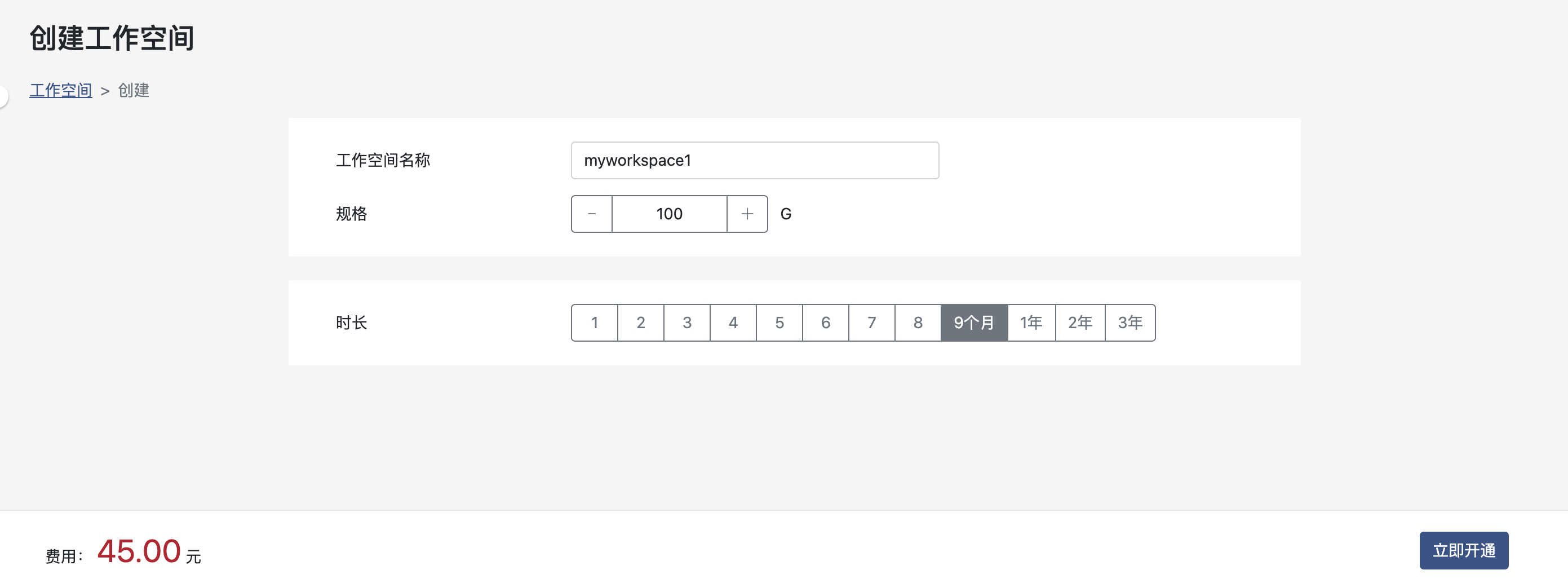Select the 9个月 duration option
Image resolution: width=1568 pixels, height=583 pixels.
(x=974, y=323)
